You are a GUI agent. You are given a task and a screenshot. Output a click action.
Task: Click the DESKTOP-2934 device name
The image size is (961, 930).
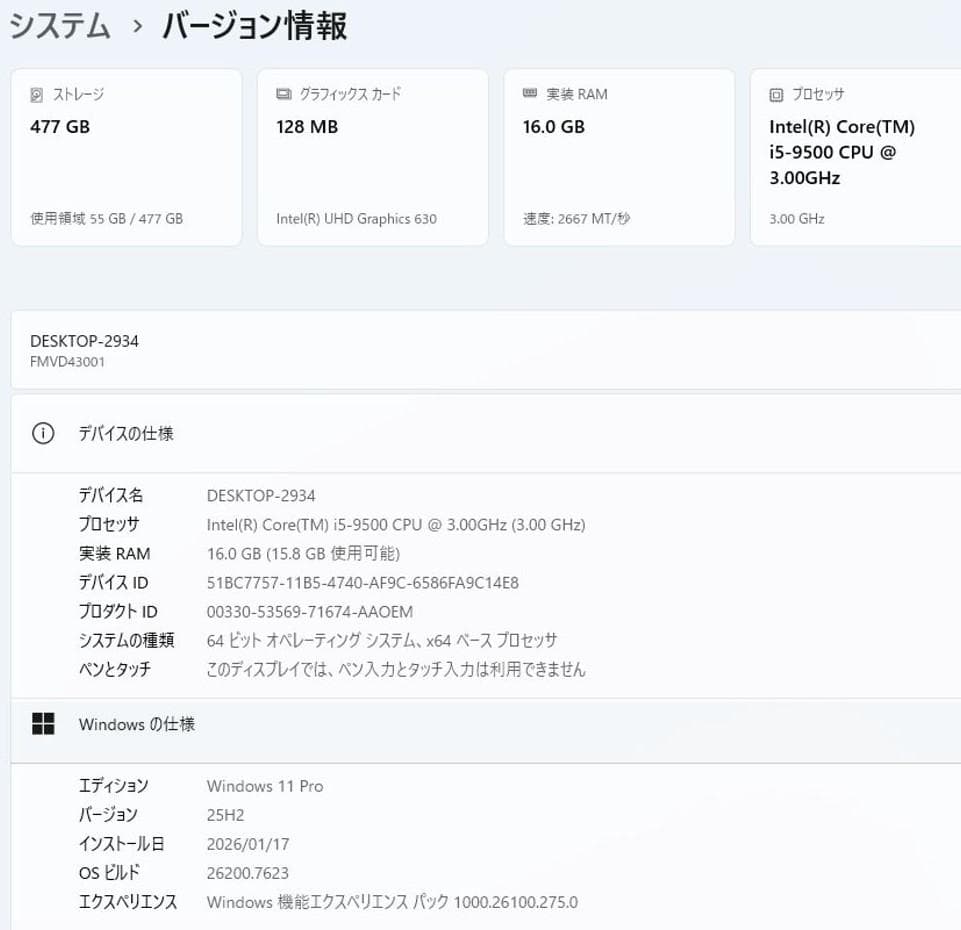coord(84,341)
